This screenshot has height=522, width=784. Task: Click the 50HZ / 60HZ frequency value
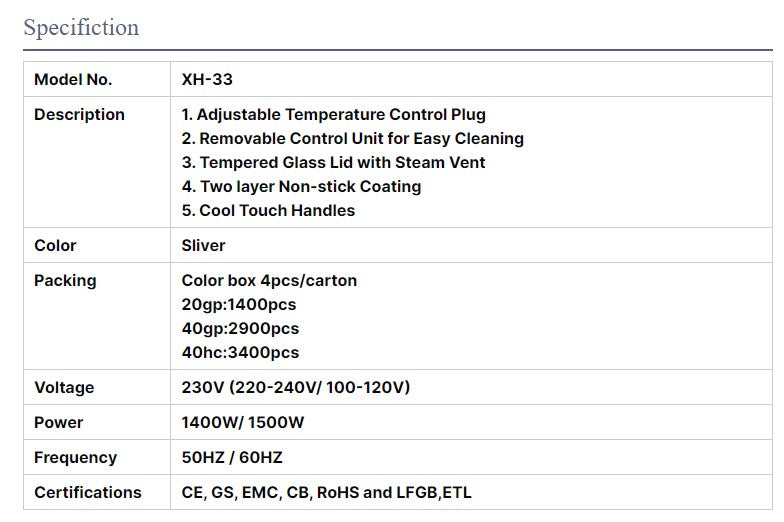point(232,458)
